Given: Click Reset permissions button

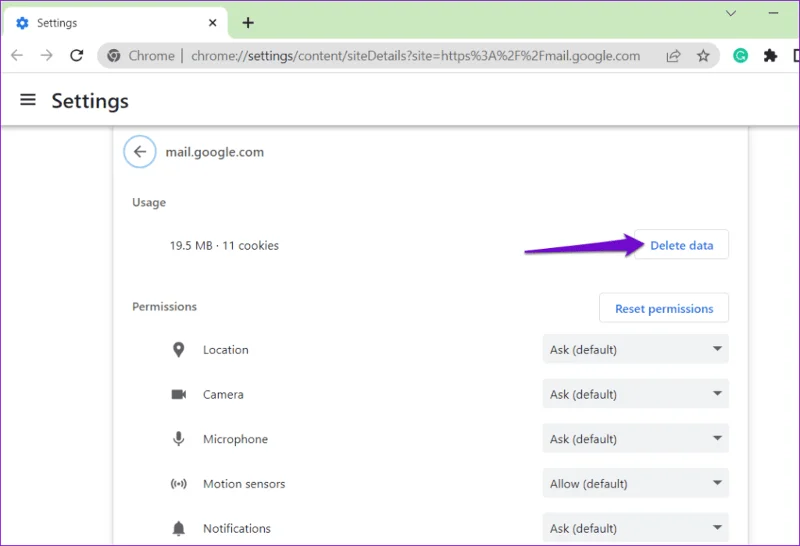Looking at the screenshot, I should pos(664,308).
